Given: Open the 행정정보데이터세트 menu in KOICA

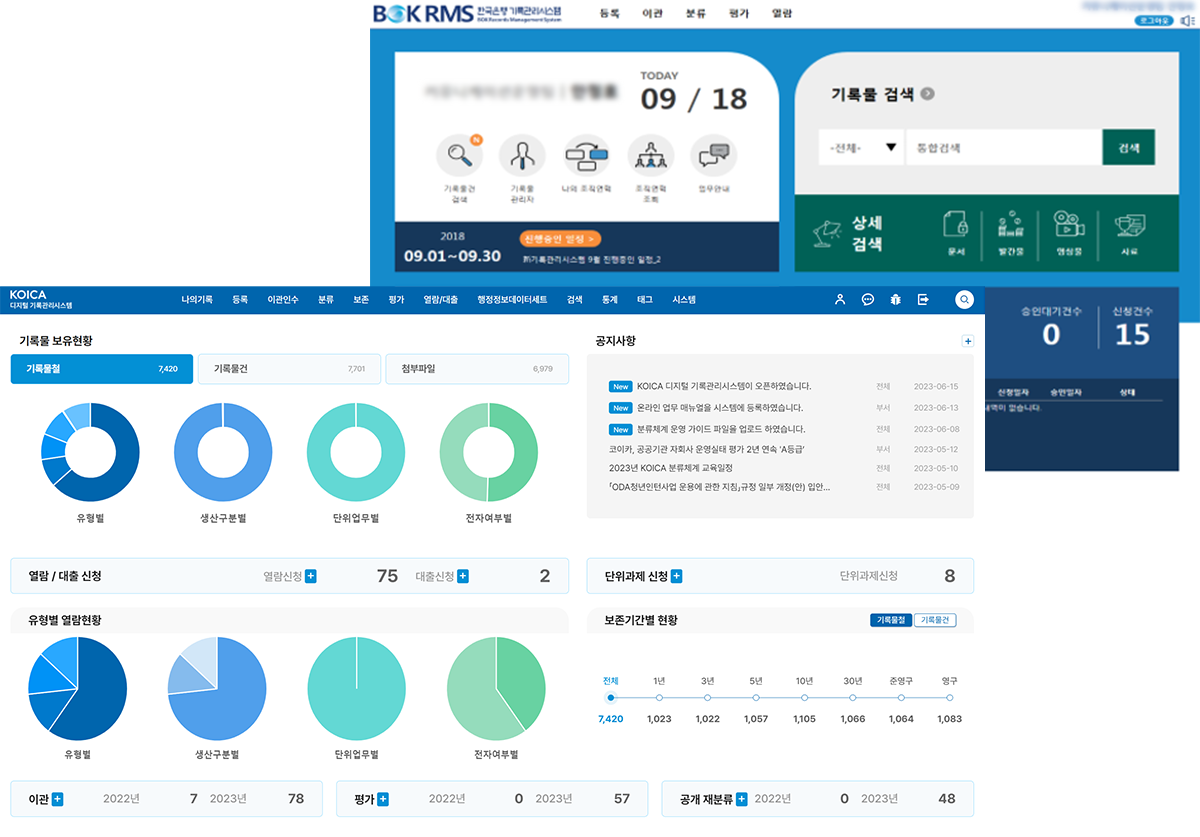Looking at the screenshot, I should click(512, 299).
